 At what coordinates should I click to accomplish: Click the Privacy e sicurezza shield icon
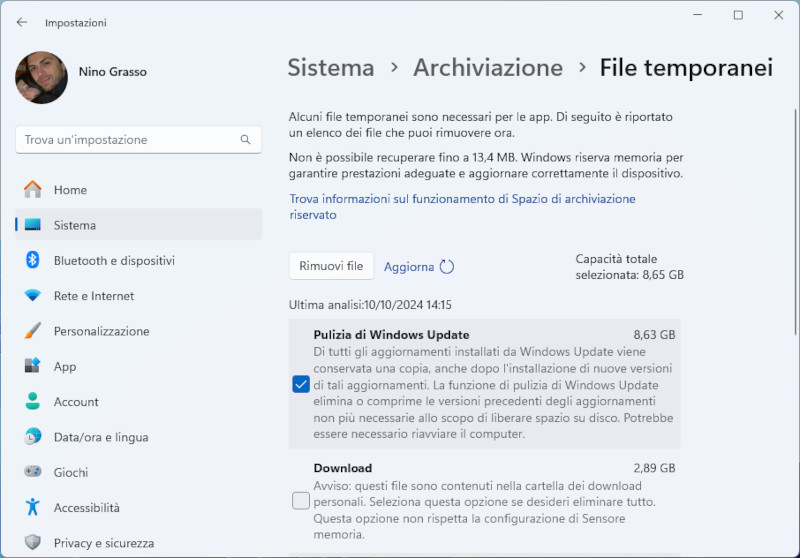pos(33,542)
